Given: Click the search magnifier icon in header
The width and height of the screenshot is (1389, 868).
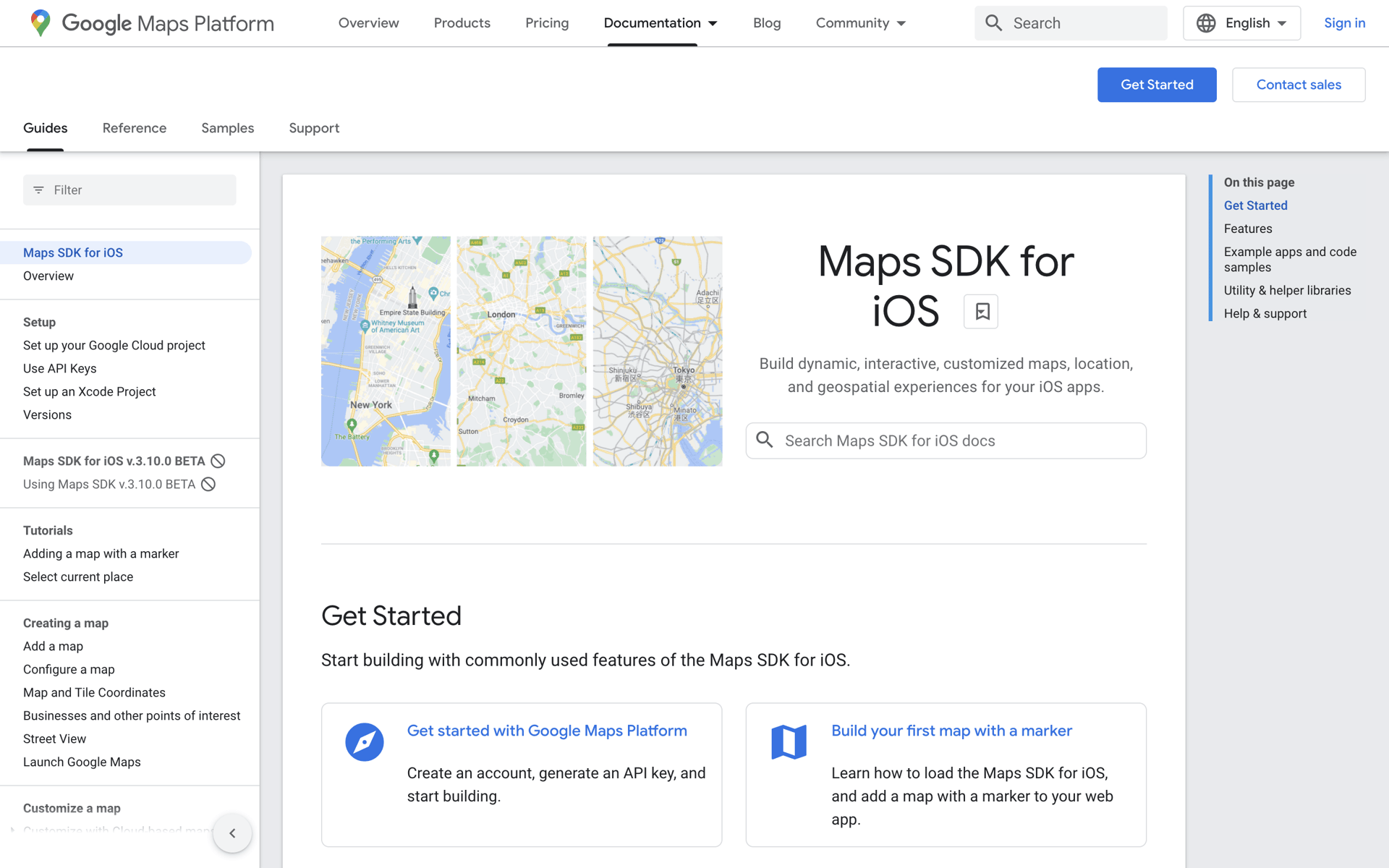Looking at the screenshot, I should point(994,23).
